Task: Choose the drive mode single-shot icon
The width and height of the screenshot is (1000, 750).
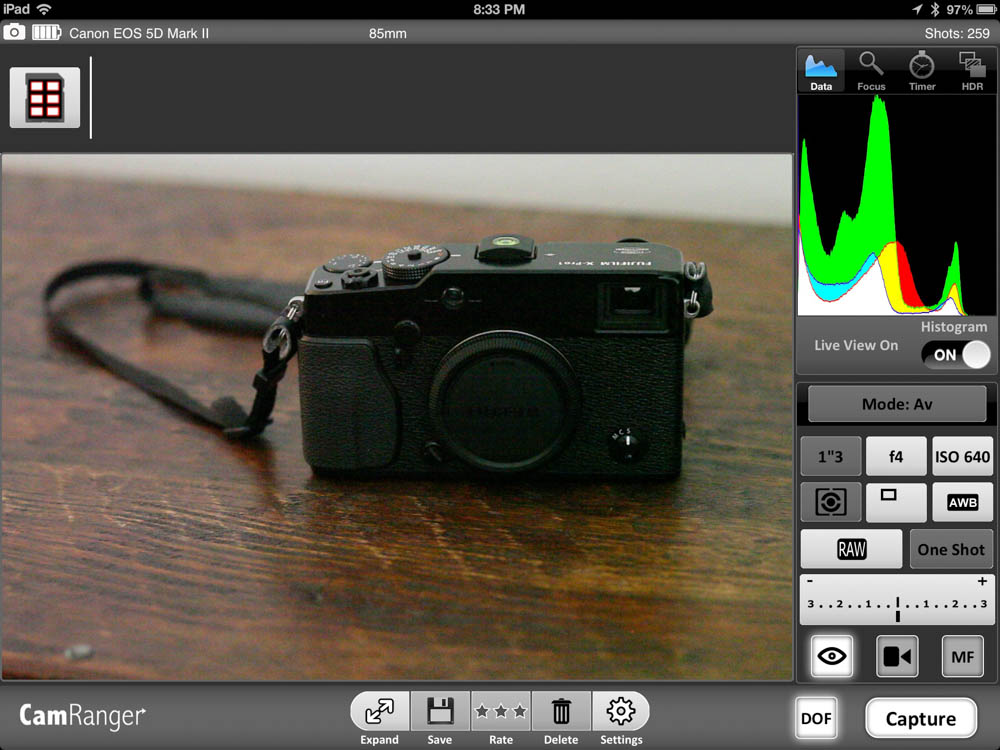Action: pos(895,502)
